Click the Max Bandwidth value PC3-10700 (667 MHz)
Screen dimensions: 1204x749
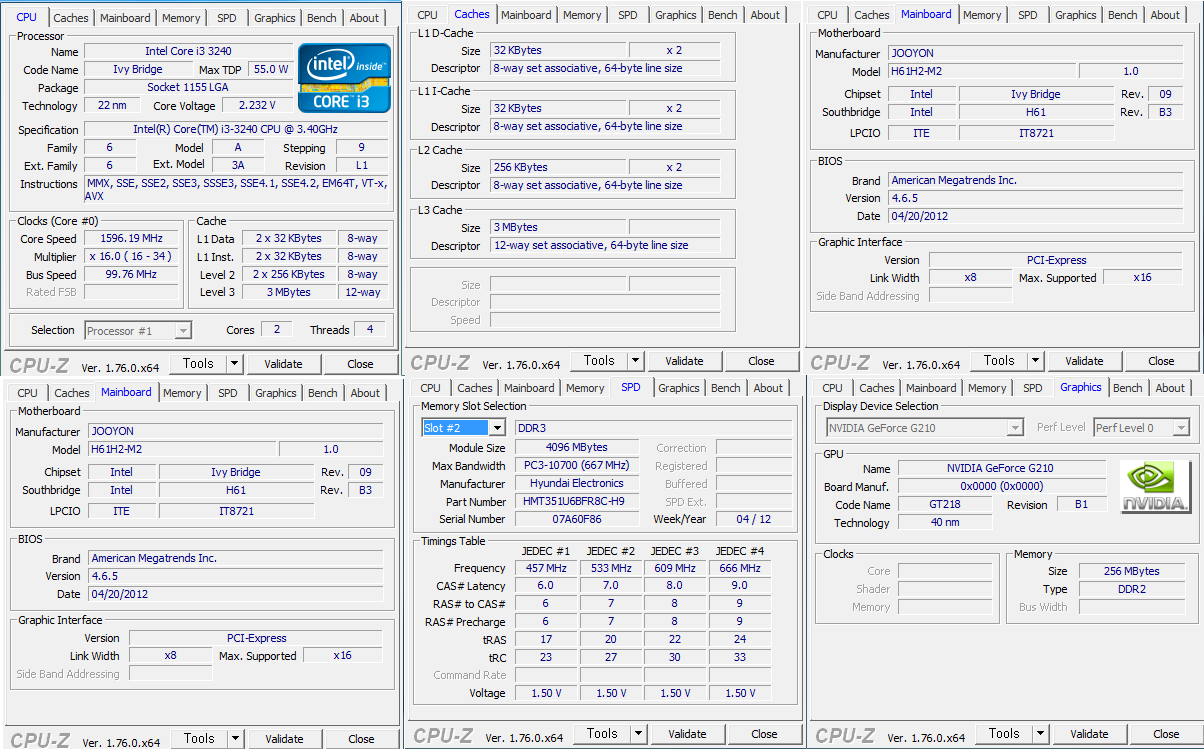579,465
